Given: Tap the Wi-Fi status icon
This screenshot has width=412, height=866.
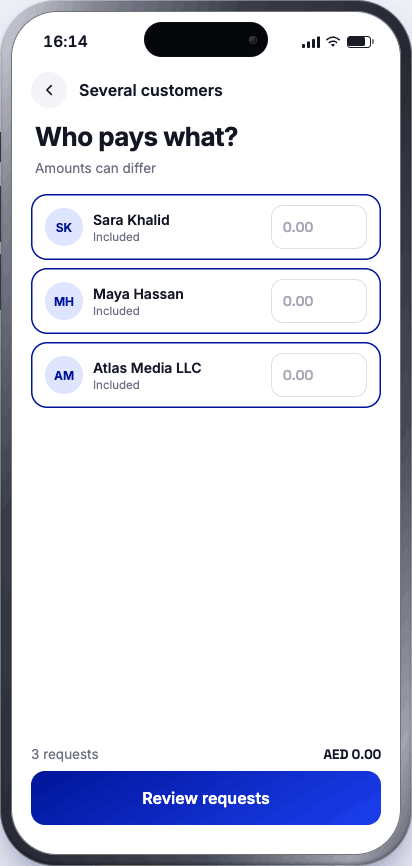Looking at the screenshot, I should (332, 41).
